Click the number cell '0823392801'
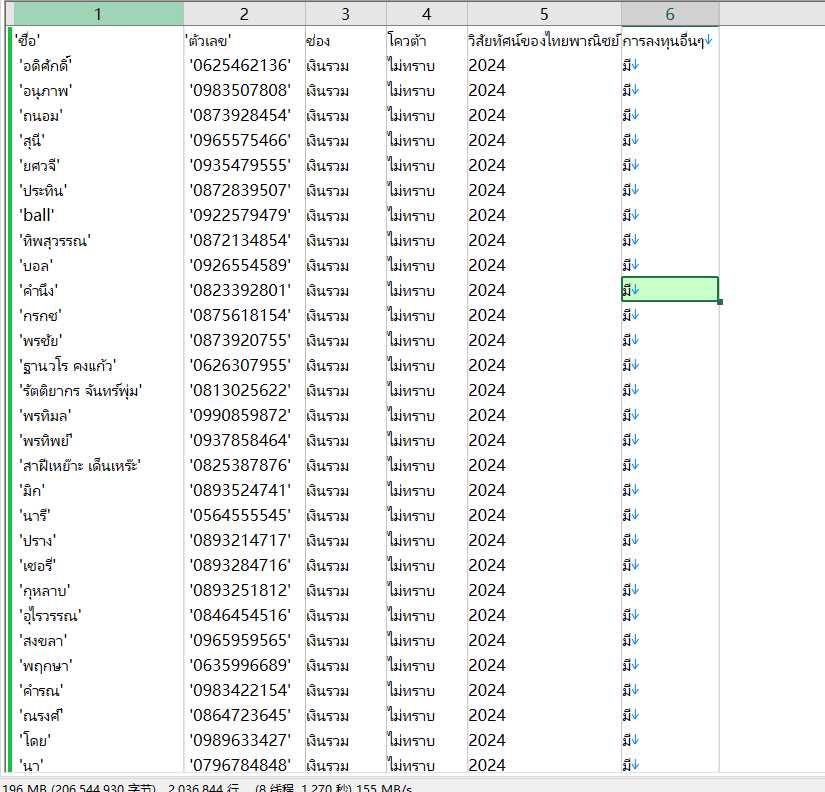Image resolution: width=825 pixels, height=792 pixels. [x=244, y=290]
